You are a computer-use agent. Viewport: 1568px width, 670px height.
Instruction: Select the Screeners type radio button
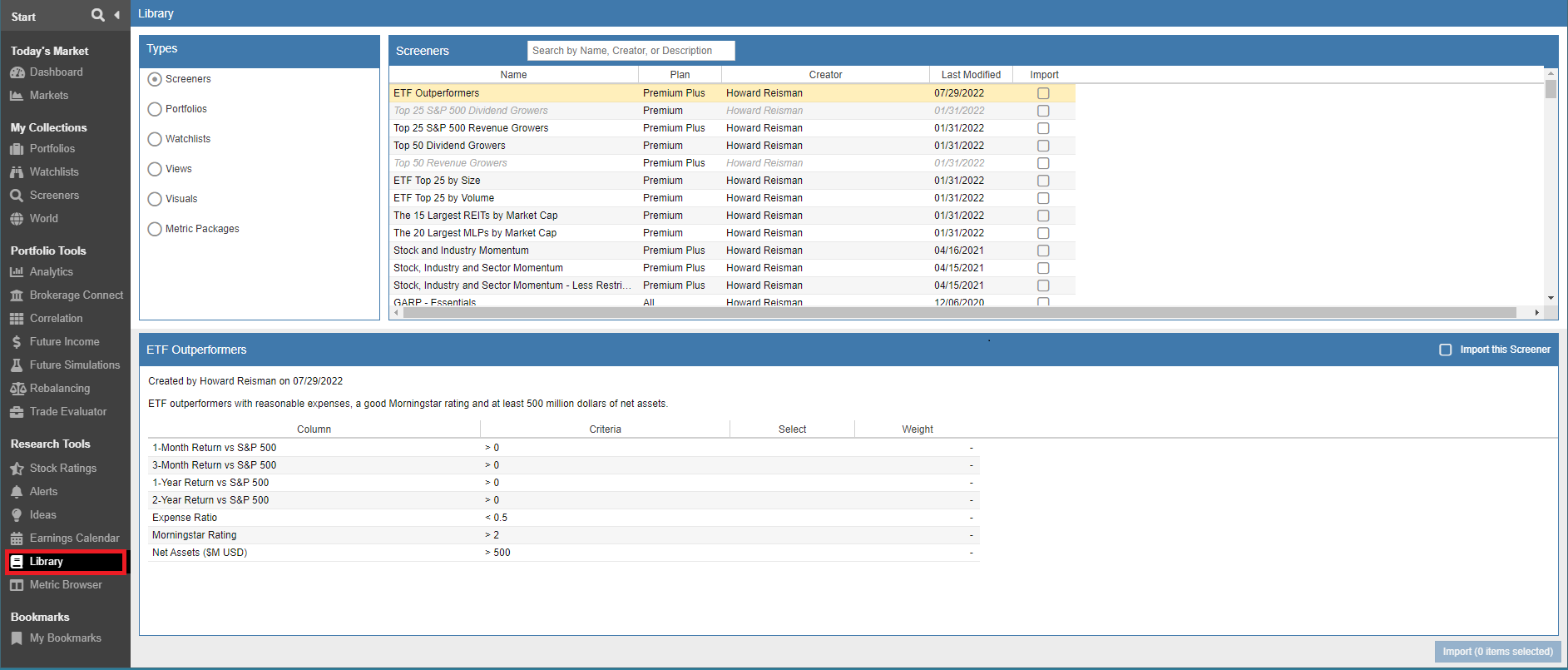point(155,79)
